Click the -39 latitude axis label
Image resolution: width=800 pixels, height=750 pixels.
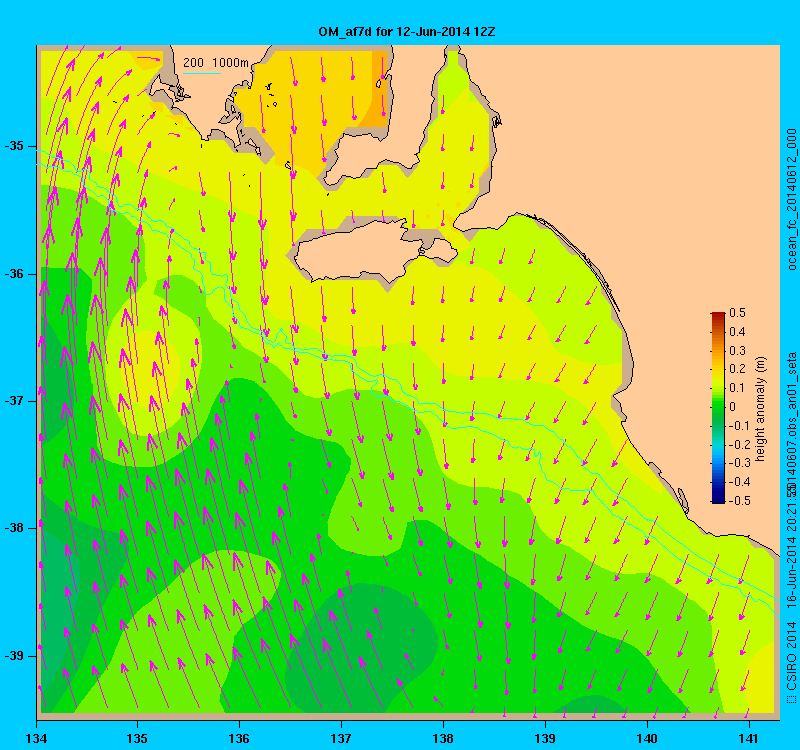pyautogui.click(x=14, y=656)
